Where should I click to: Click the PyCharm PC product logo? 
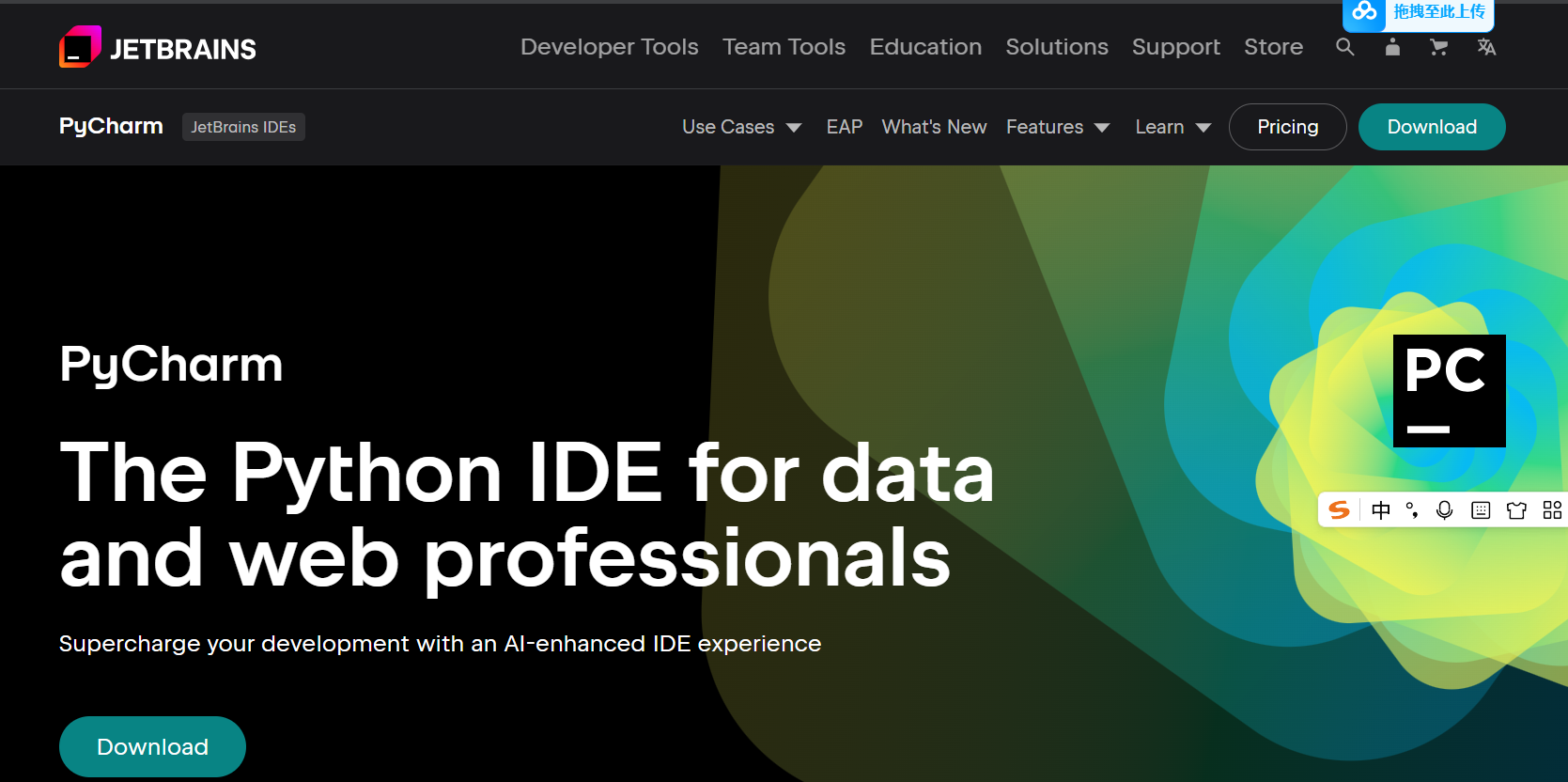pos(1449,391)
